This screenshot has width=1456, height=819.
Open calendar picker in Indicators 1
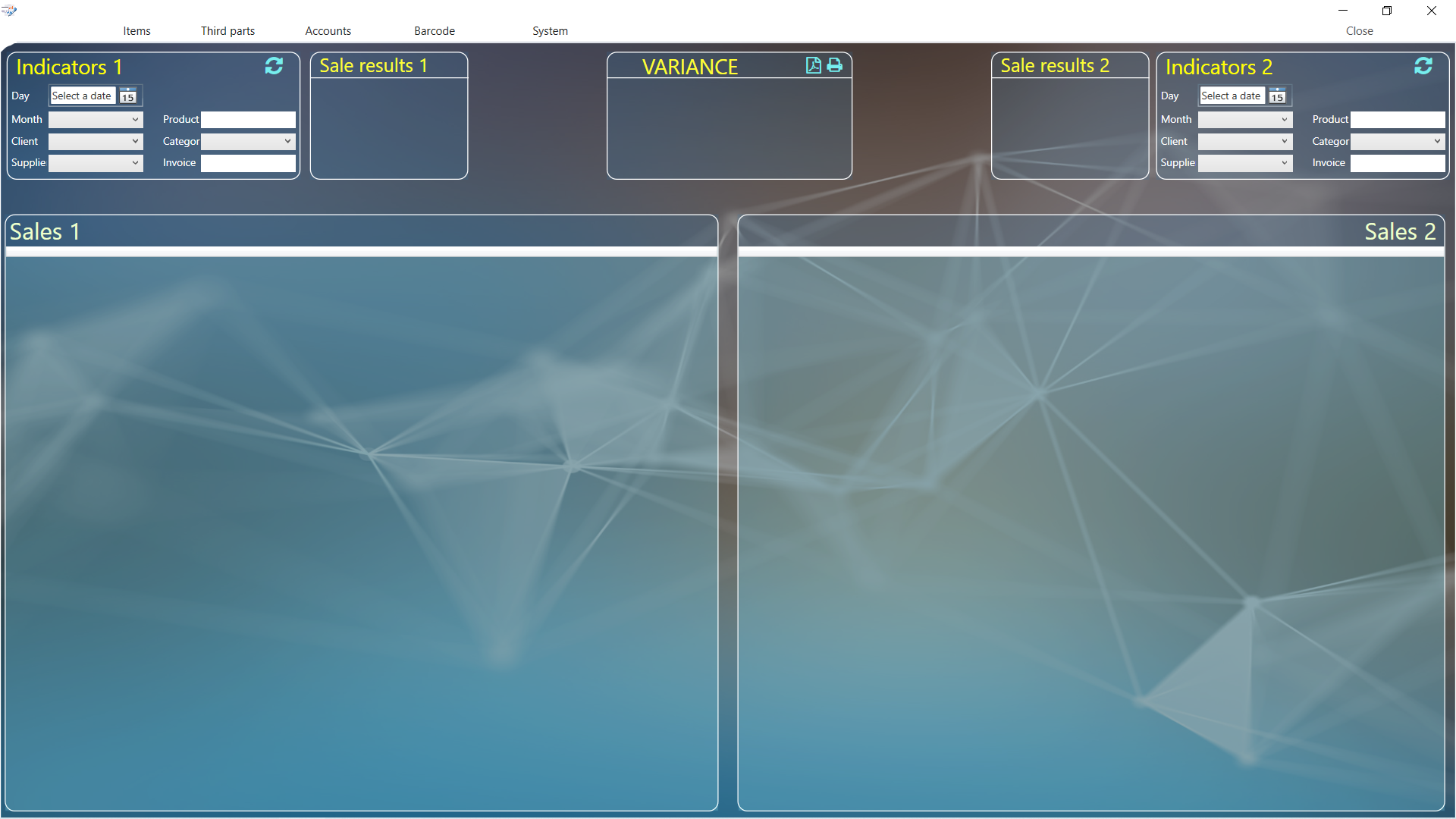pyautogui.click(x=128, y=96)
